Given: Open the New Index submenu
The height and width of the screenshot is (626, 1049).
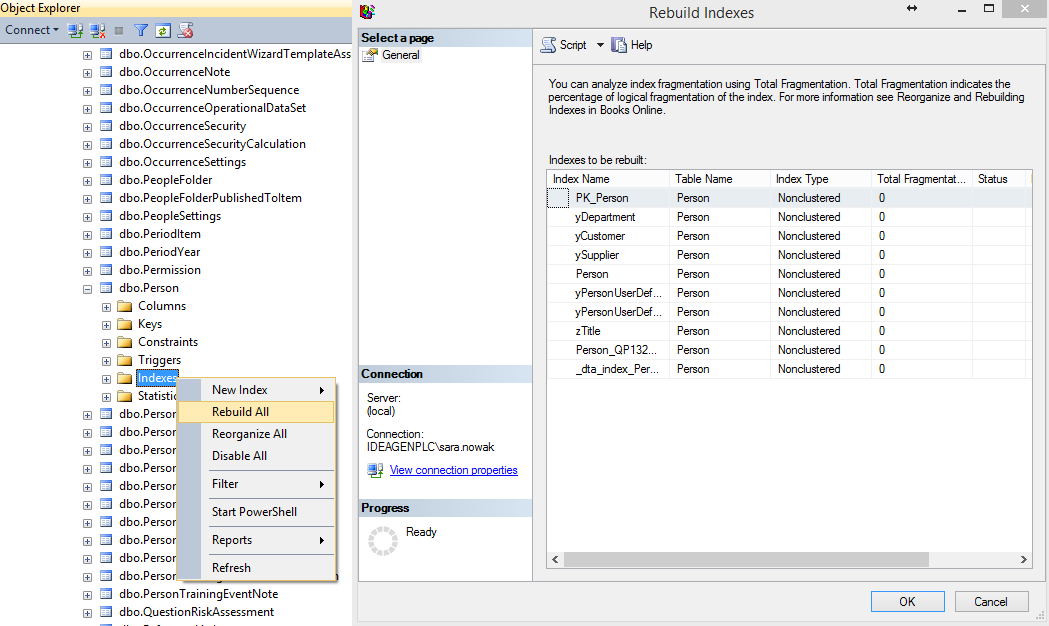Looking at the screenshot, I should tap(256, 390).
